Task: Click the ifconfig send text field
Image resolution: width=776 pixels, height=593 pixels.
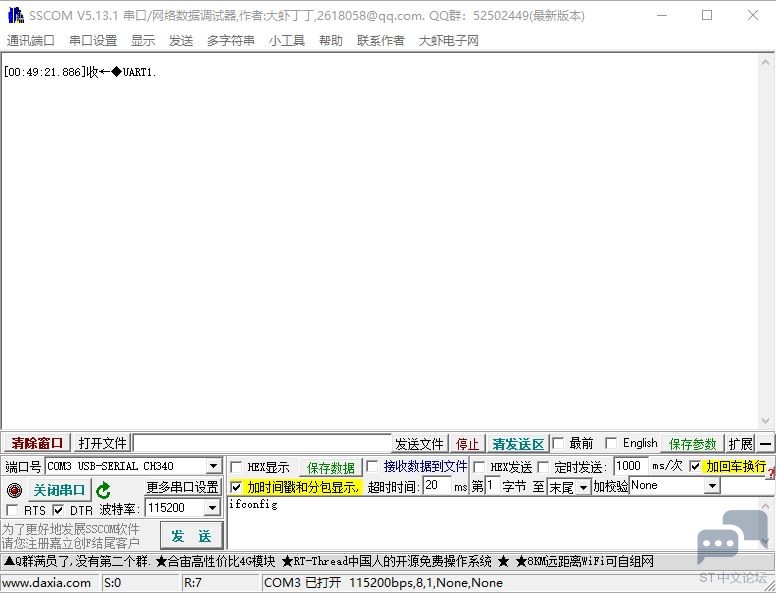Action: (x=492, y=523)
